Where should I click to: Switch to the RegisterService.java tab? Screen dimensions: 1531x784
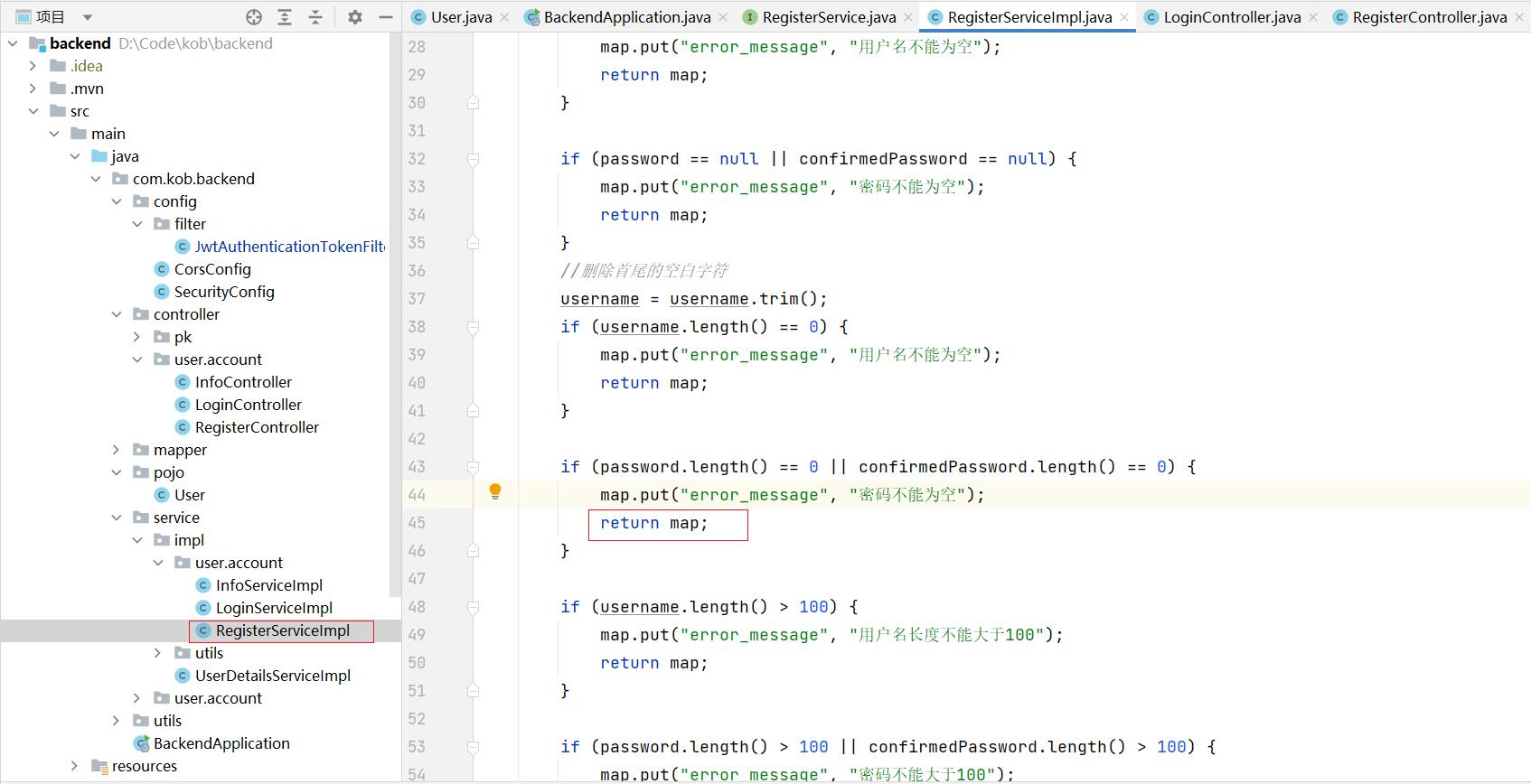[x=828, y=17]
